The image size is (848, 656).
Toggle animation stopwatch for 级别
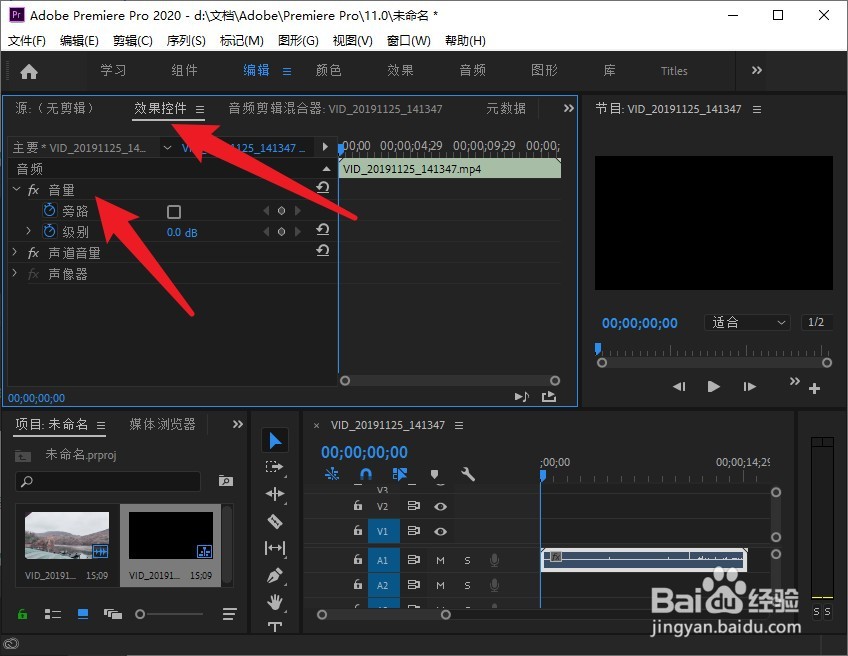[x=50, y=231]
